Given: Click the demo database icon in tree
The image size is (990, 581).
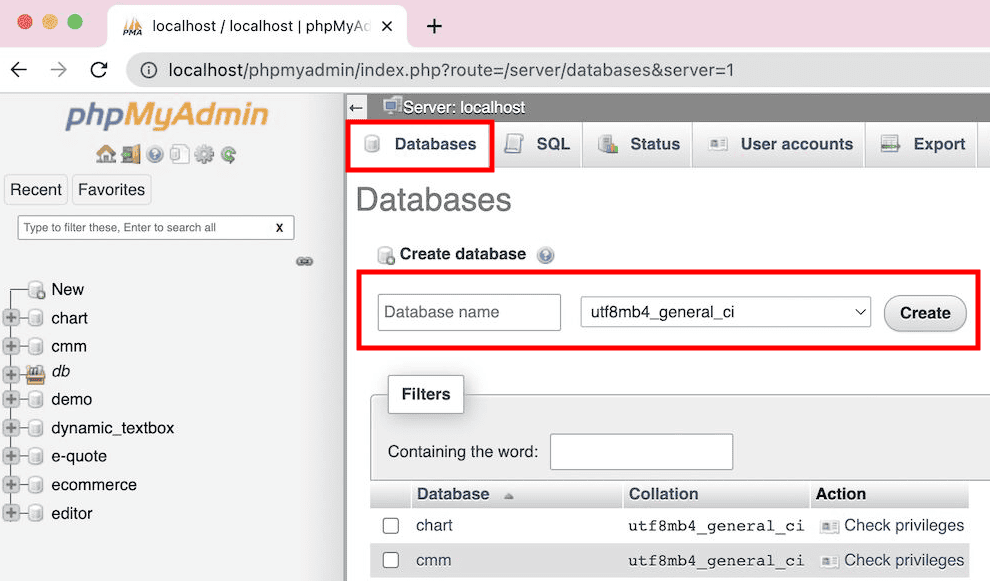Looking at the screenshot, I should 36,399.
